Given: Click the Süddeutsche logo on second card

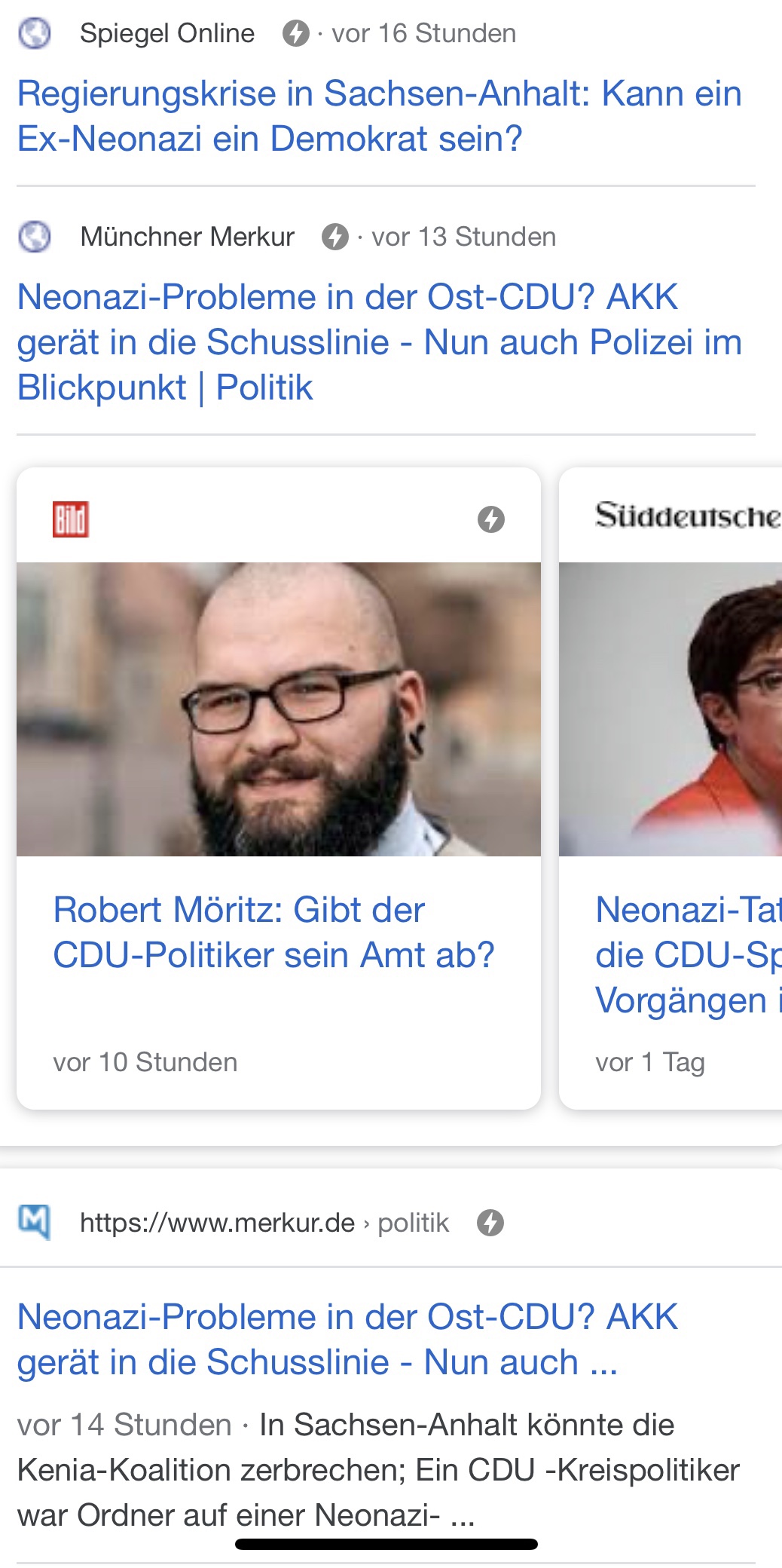Looking at the screenshot, I should [x=687, y=516].
